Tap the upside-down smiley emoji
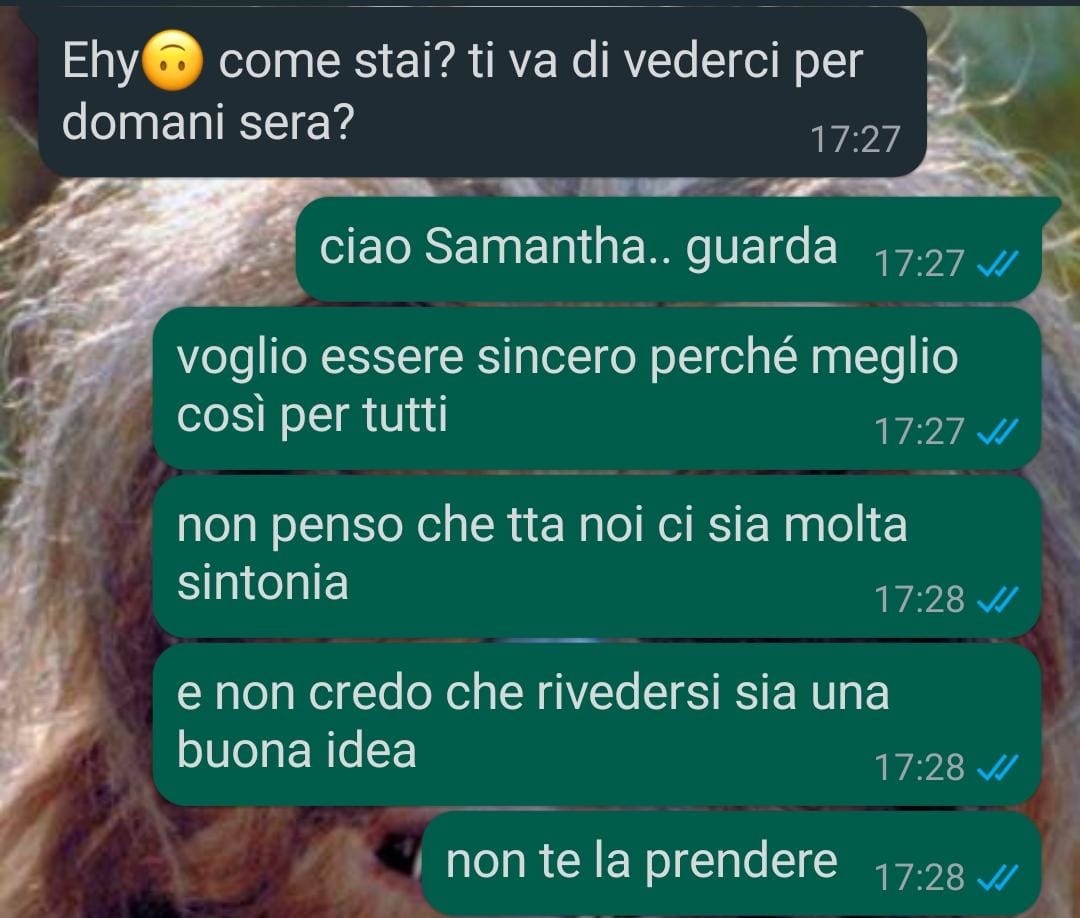Viewport: 1080px width, 918px height. pos(172,61)
